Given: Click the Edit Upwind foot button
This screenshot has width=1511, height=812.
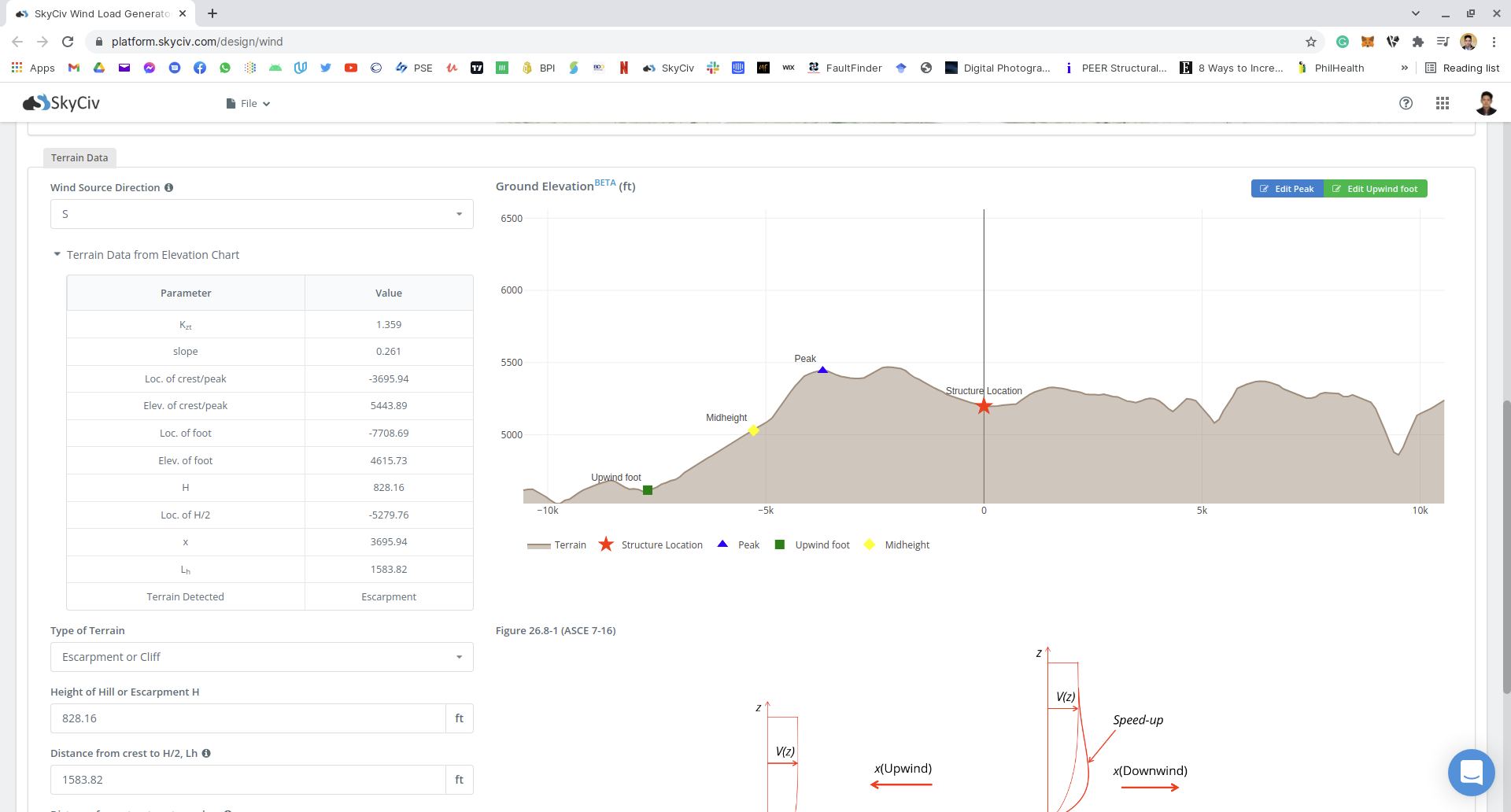Looking at the screenshot, I should (x=1375, y=189).
